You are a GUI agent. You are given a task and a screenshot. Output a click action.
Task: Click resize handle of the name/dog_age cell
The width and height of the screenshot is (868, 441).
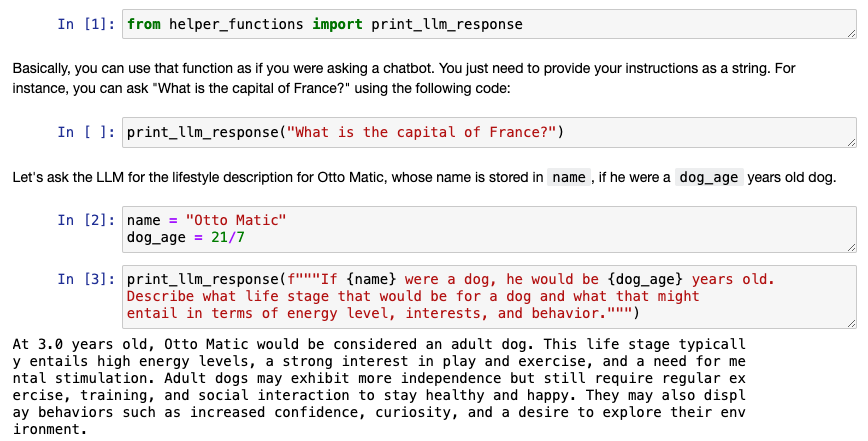851,247
